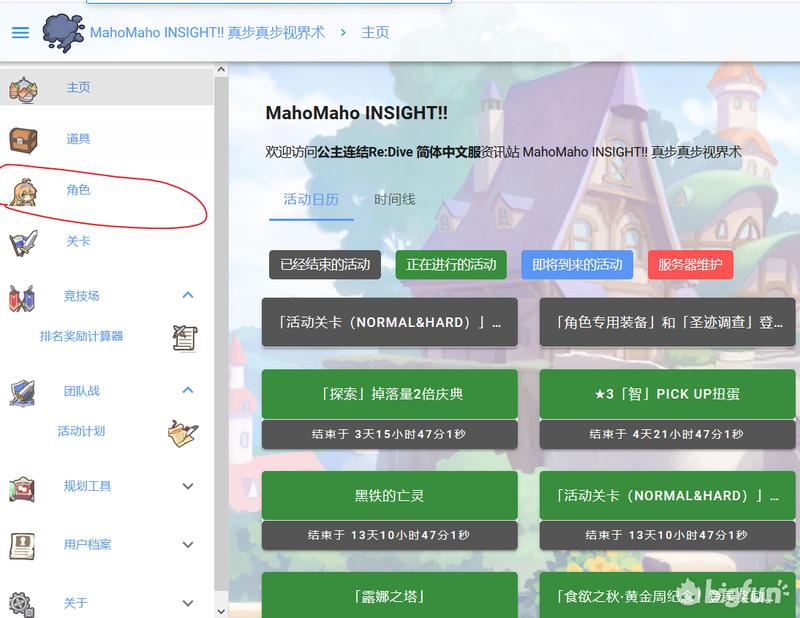
Task: Select the 主页 home icon in sidebar
Action: click(25, 87)
